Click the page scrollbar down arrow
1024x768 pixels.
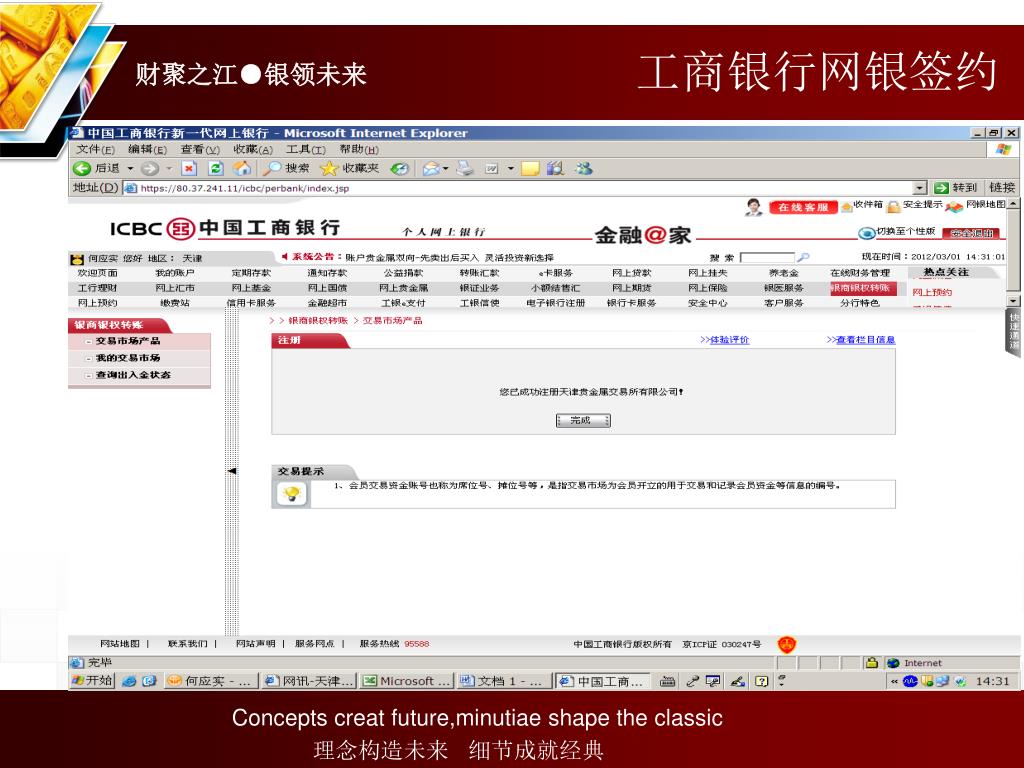point(1013,301)
